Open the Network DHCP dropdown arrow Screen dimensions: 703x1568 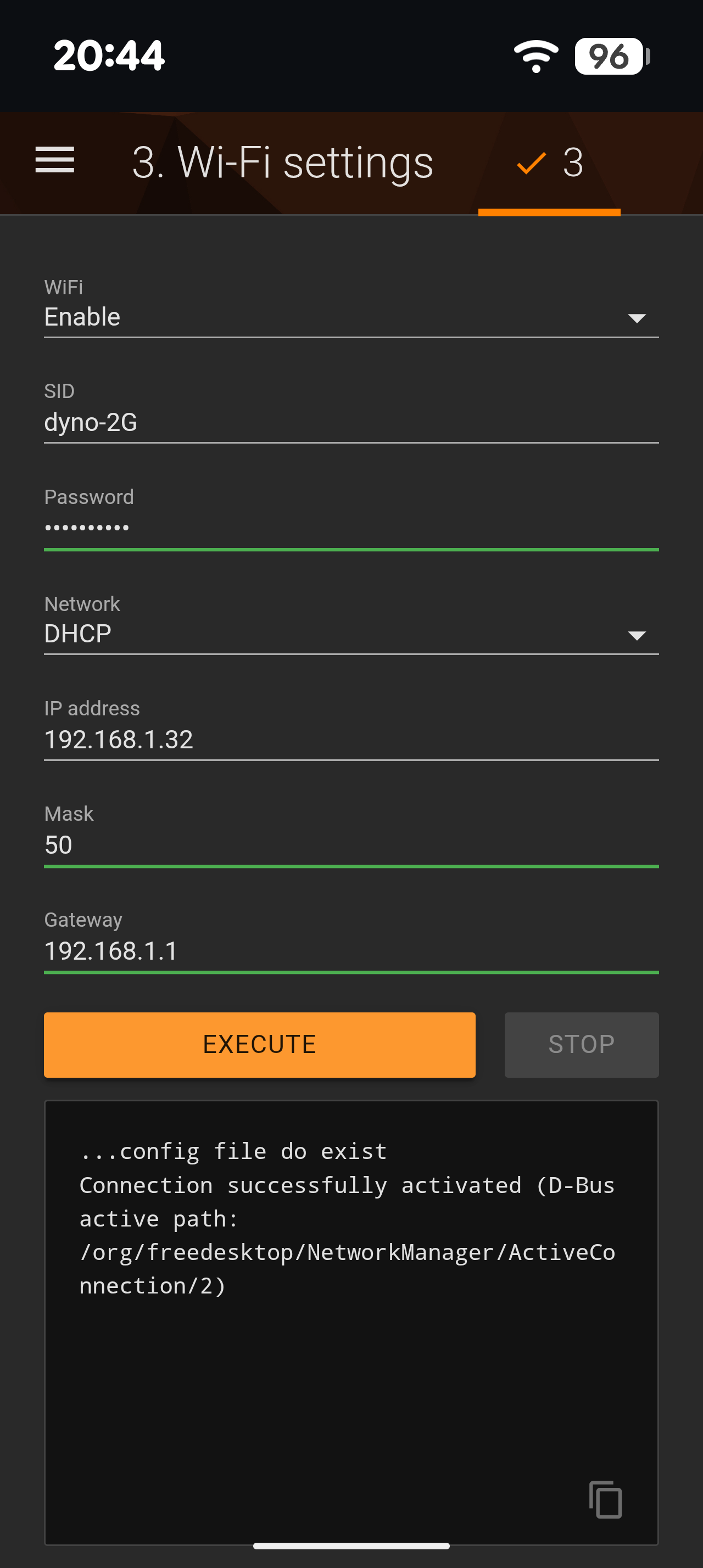pyautogui.click(x=637, y=635)
